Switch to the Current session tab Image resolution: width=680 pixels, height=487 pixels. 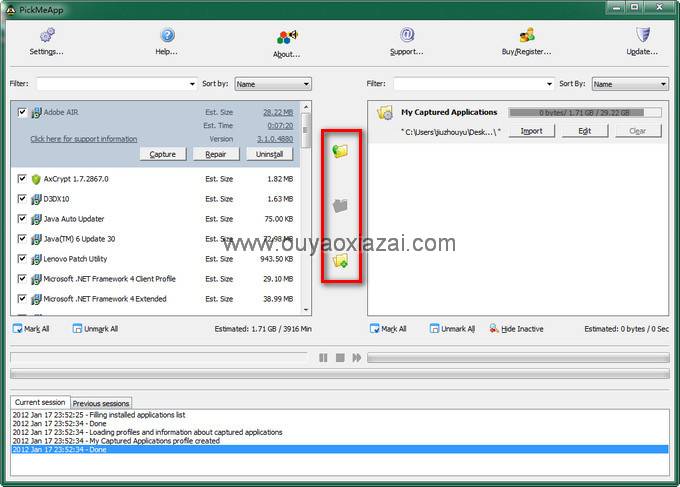click(40, 402)
